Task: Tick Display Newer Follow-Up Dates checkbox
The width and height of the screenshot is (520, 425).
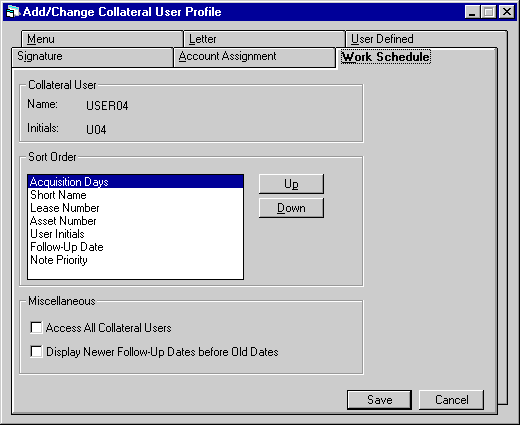Action: (x=36, y=352)
